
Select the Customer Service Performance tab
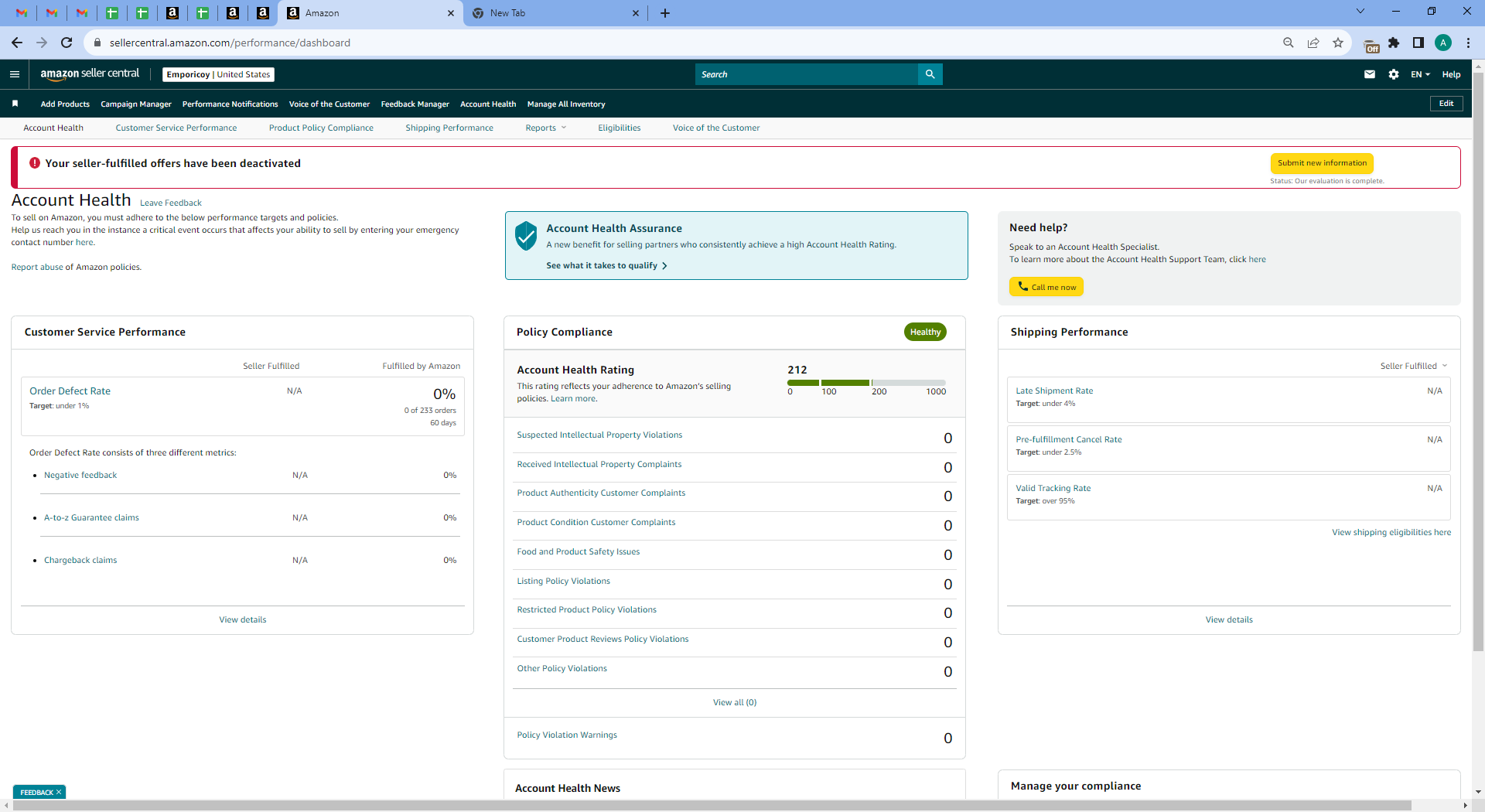(176, 128)
